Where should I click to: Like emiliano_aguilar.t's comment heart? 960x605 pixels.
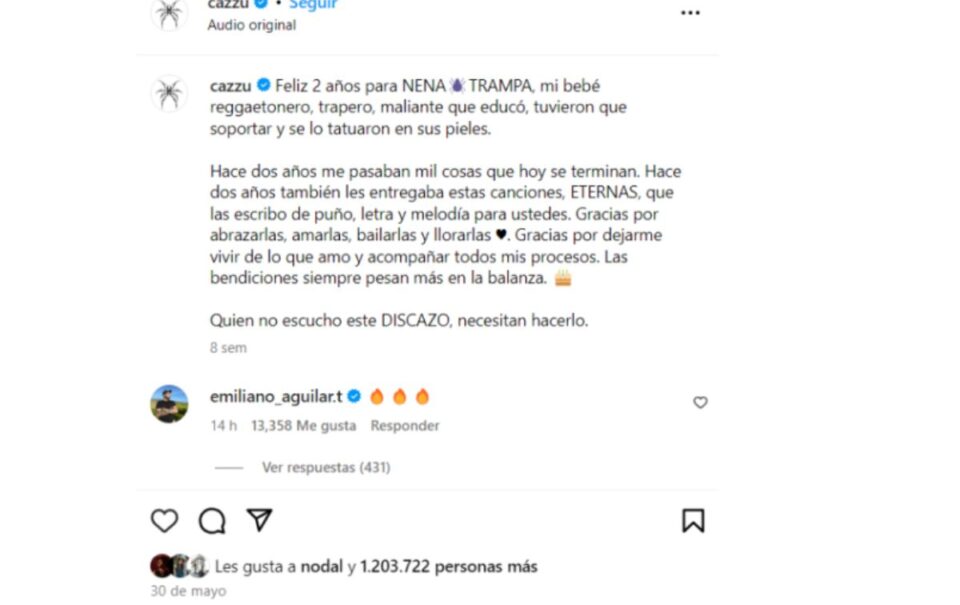pos(700,402)
